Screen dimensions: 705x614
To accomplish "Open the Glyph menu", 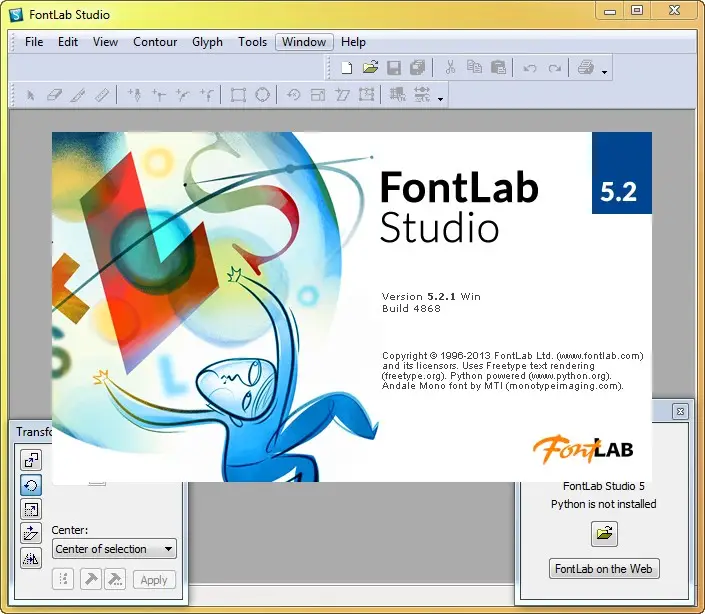I will click(x=207, y=42).
